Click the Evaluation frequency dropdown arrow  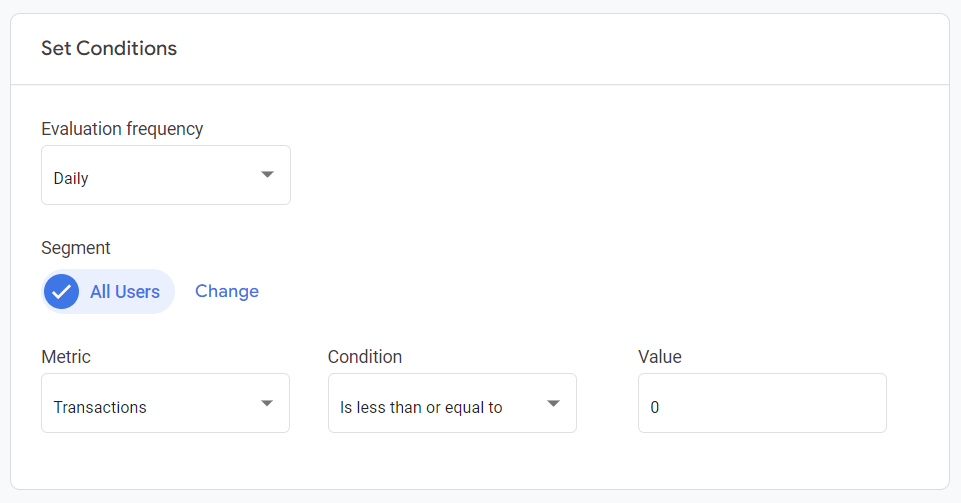(x=267, y=175)
